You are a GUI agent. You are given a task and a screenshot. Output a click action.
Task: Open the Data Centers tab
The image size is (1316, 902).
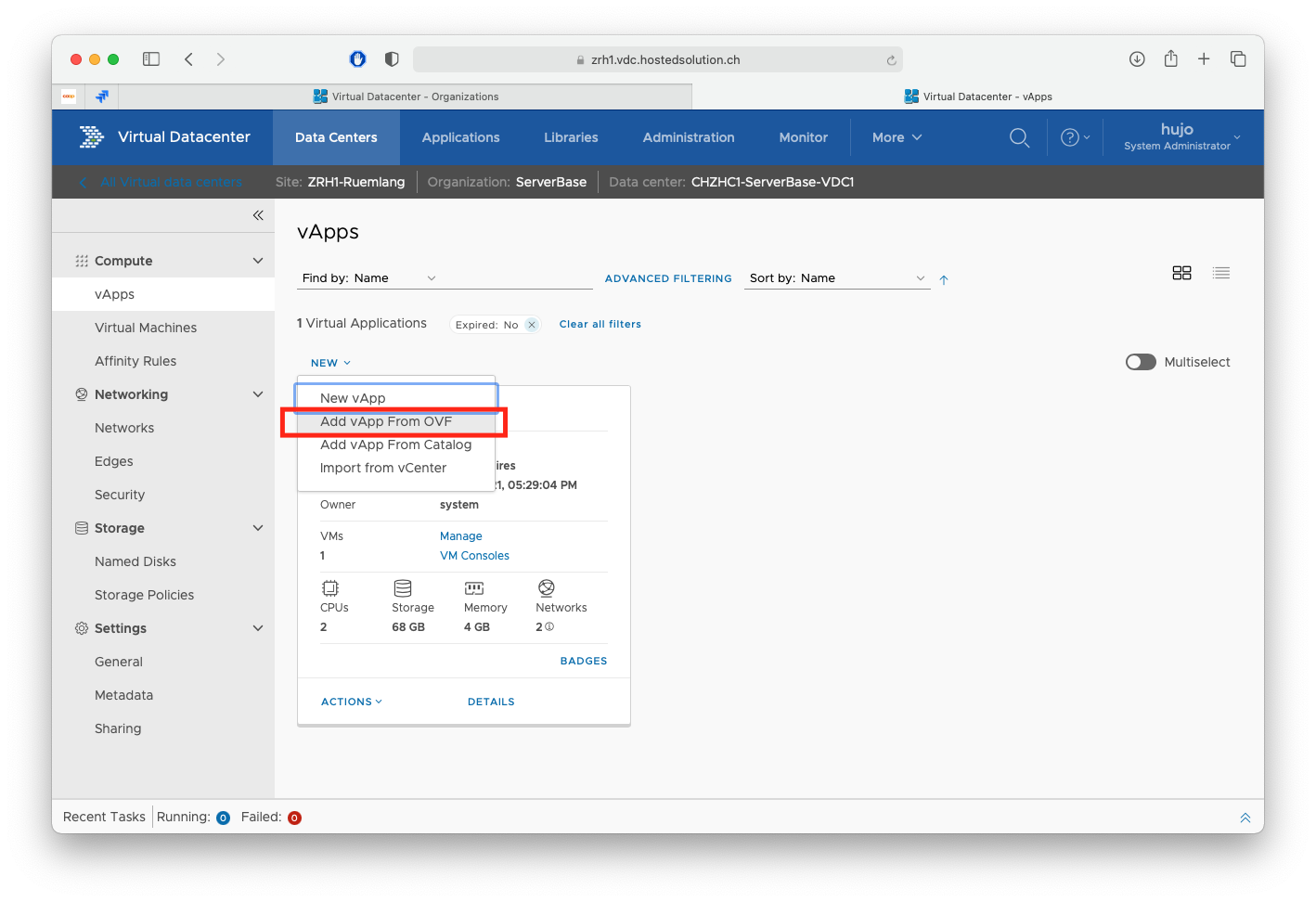[336, 137]
